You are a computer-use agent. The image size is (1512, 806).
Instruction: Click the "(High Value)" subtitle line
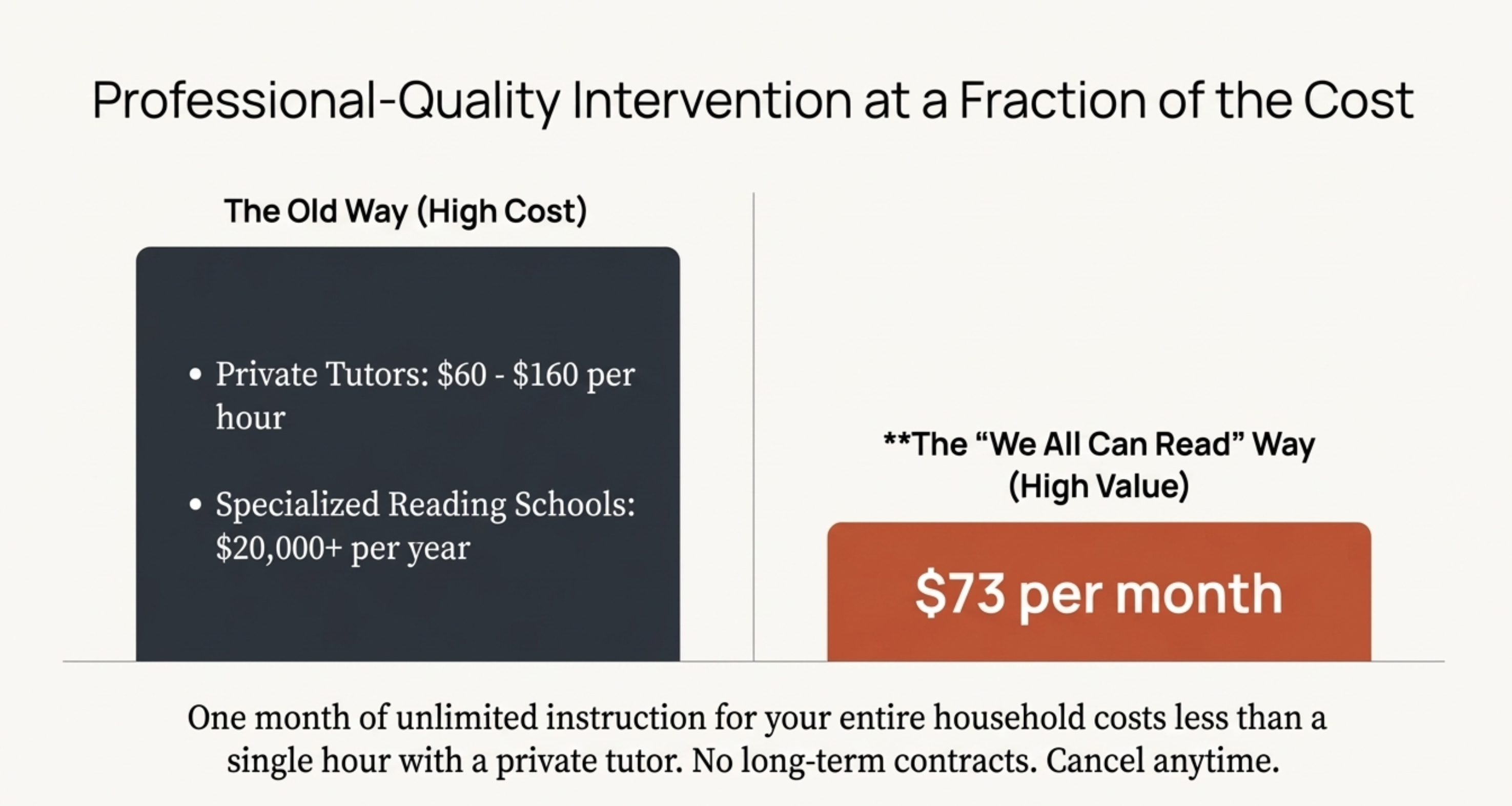point(1099,486)
